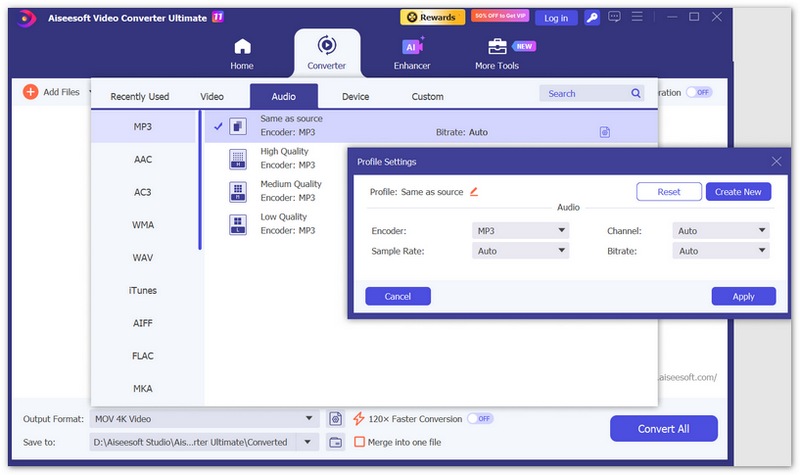Select iTunes format in list
This screenshot has height=475, width=800.
tap(143, 290)
